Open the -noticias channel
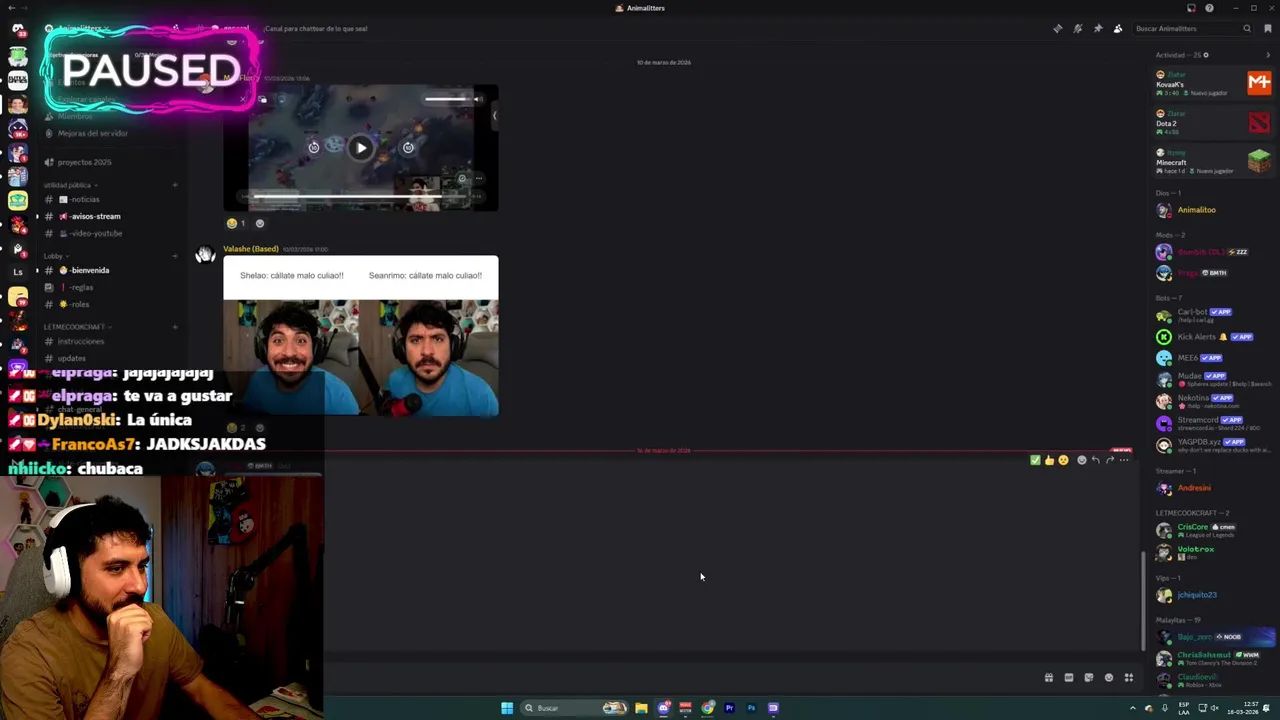The width and height of the screenshot is (1280, 720). coord(85,199)
